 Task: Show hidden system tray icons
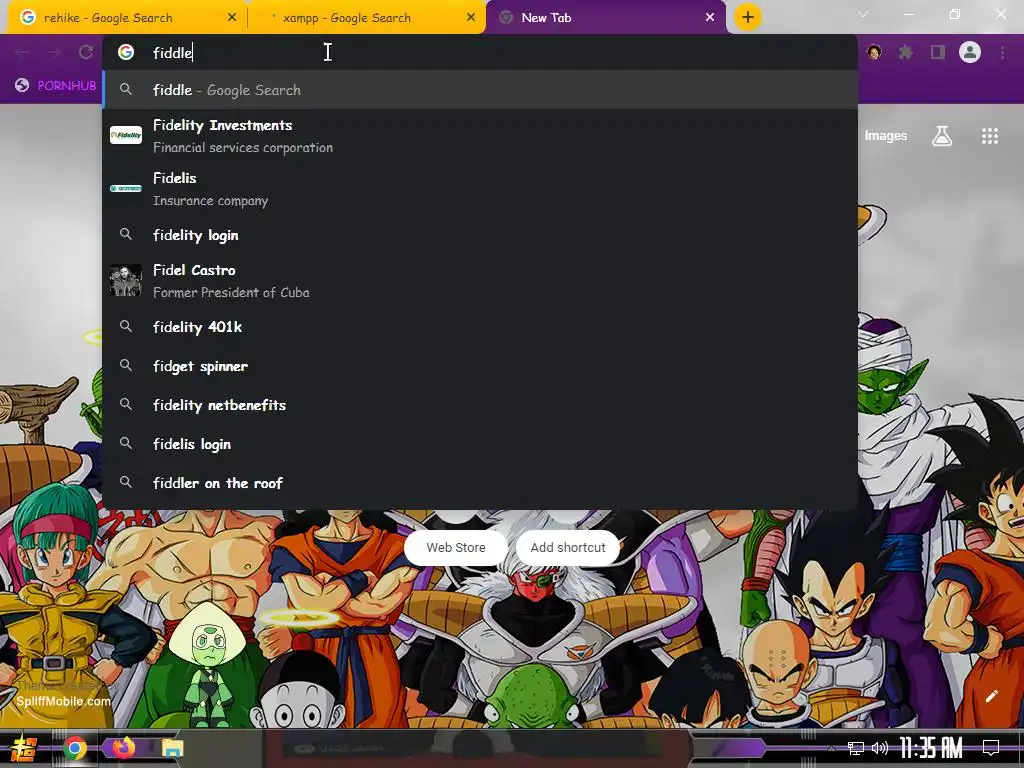[x=831, y=748]
